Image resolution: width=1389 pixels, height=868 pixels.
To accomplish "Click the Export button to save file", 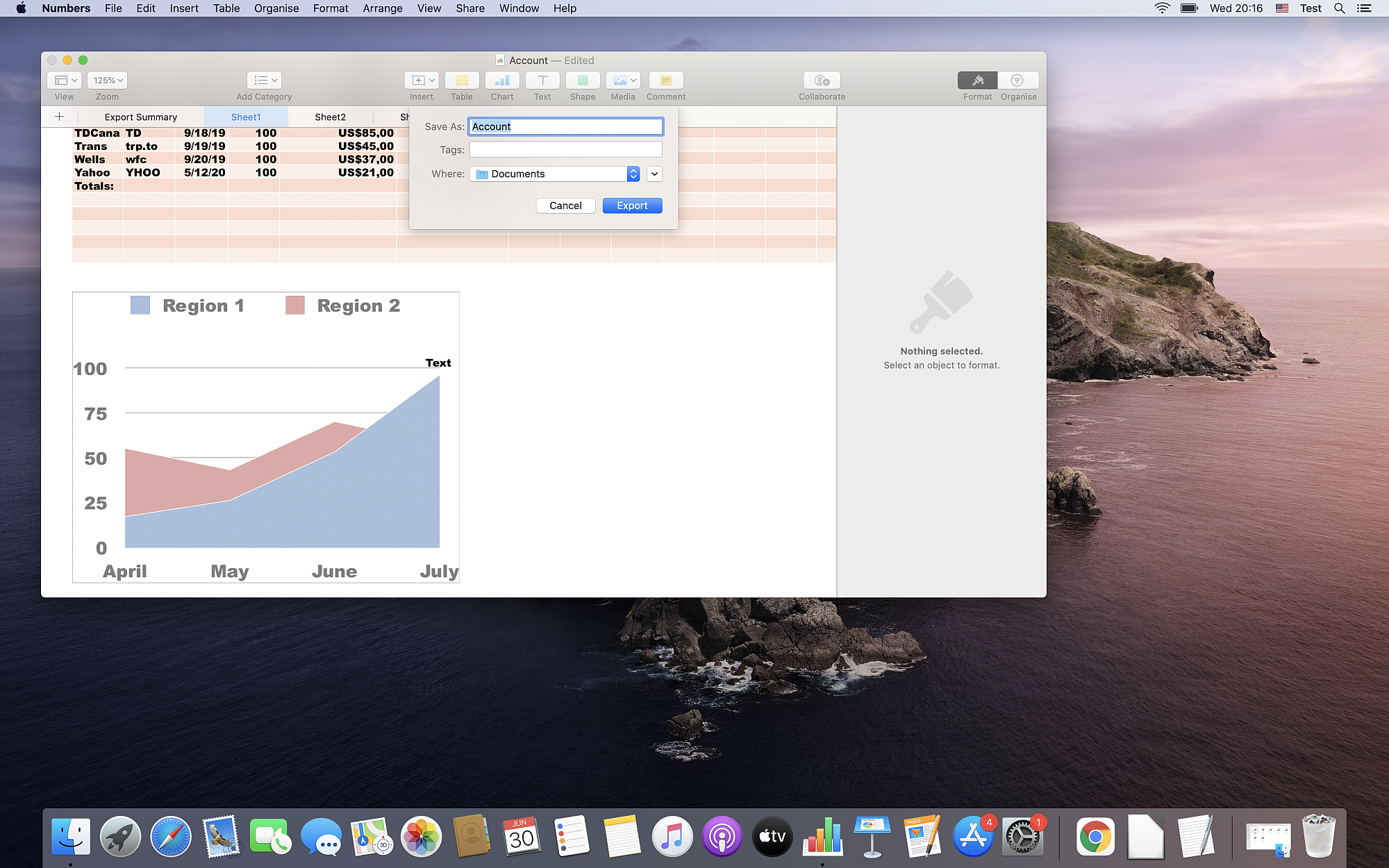I will (x=632, y=205).
